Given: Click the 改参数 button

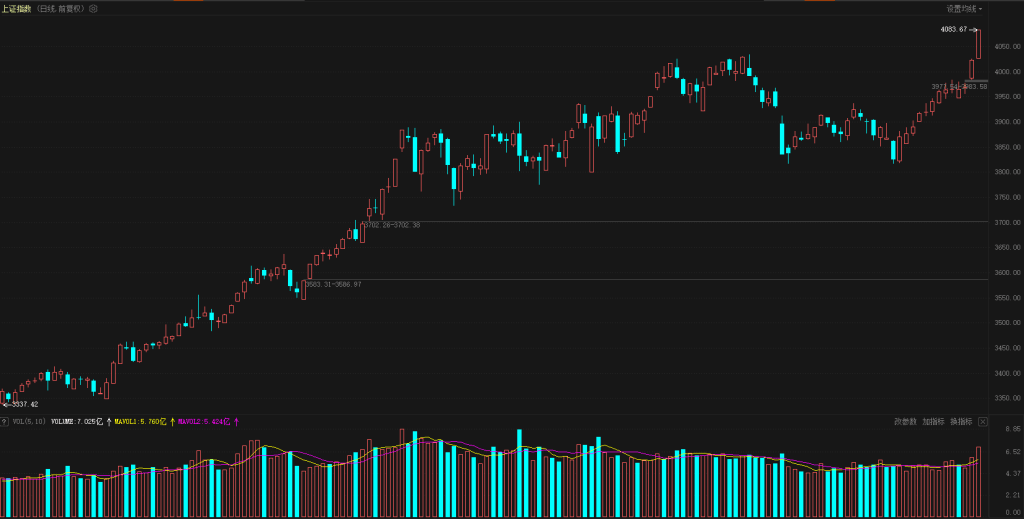Looking at the screenshot, I should pyautogui.click(x=905, y=422).
